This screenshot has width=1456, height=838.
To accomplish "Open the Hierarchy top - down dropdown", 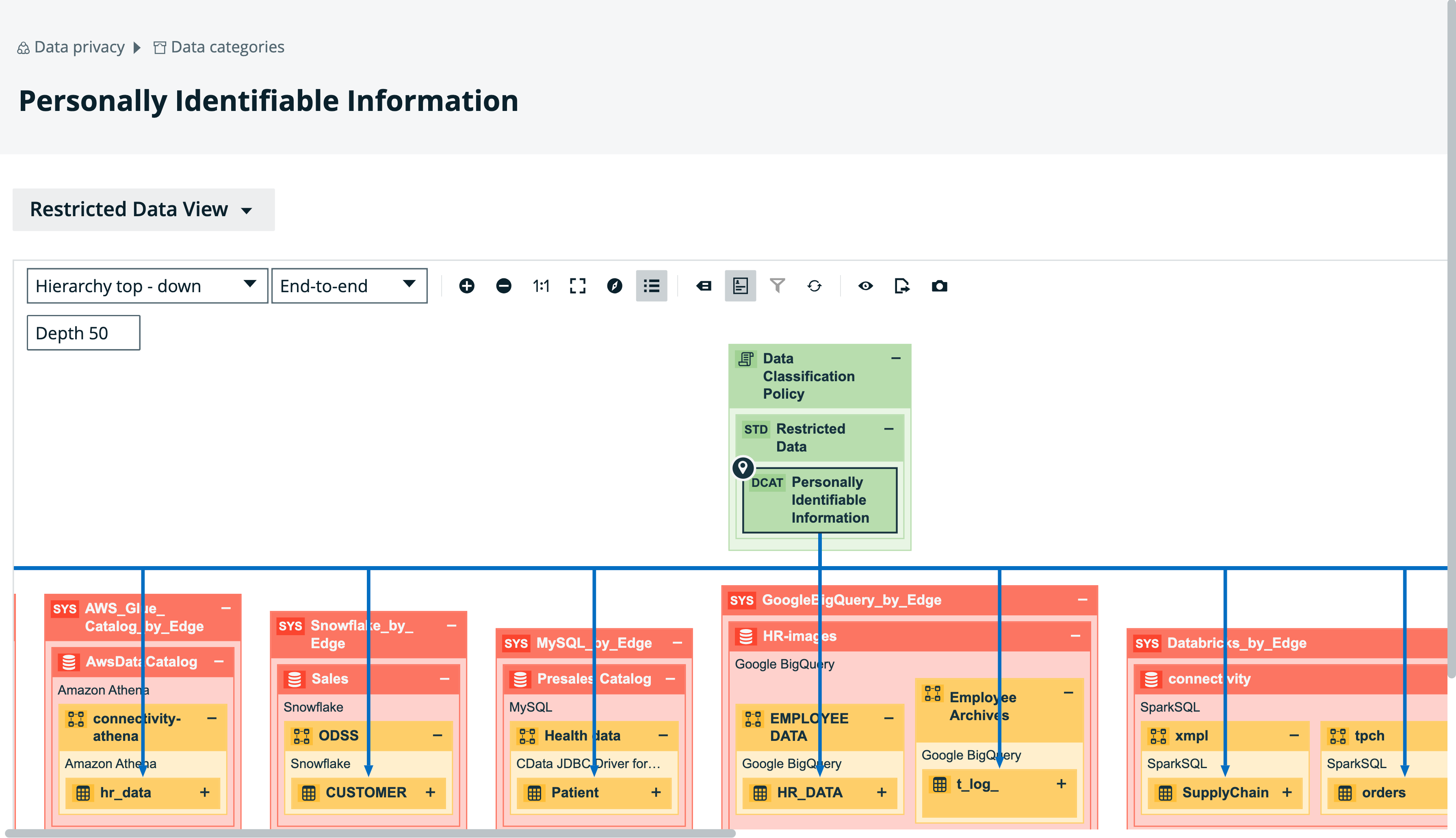I will pos(147,286).
